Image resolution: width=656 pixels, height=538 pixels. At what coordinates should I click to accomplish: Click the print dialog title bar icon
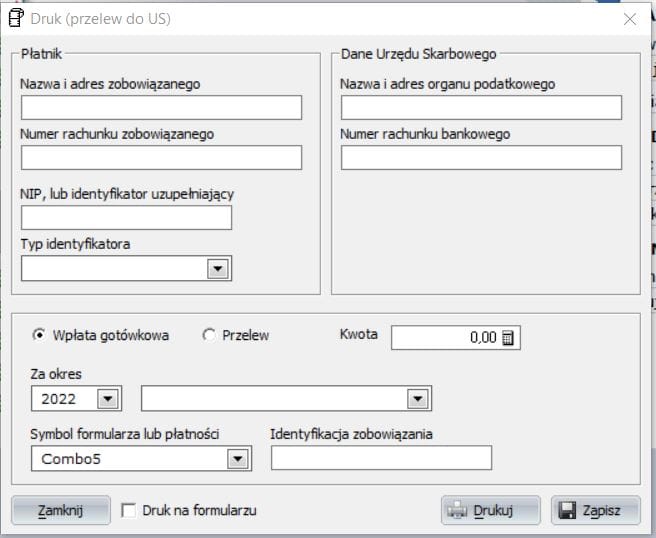pos(16,18)
